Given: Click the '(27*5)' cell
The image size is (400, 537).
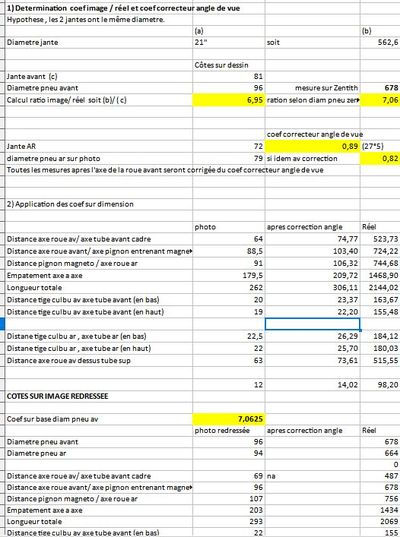Looking at the screenshot, I should tap(380, 146).
